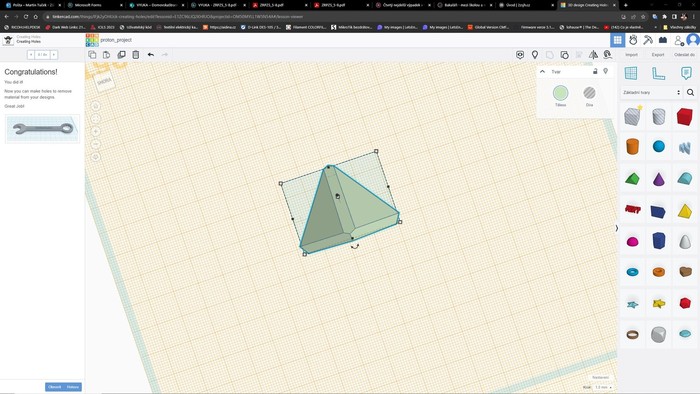Screen dimensions: 700x394
Task: Click the invite collaborator person icon
Action: tap(679, 41)
